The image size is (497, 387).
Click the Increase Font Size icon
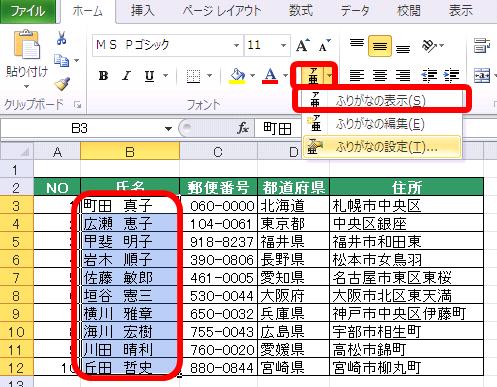[303, 45]
